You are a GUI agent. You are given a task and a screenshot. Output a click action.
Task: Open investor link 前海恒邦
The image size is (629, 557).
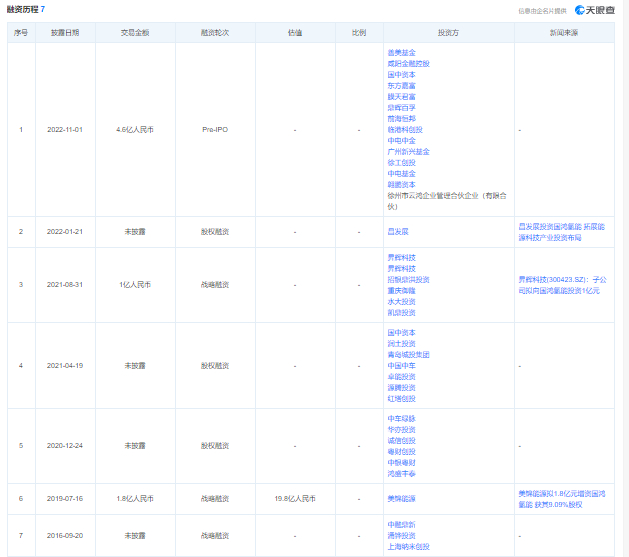click(x=401, y=119)
